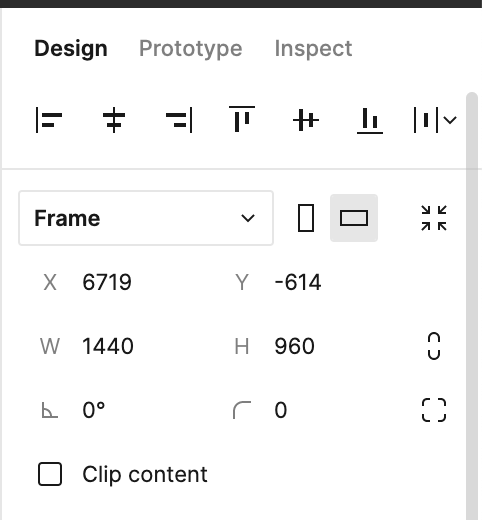Open tidy up distribute icon

click(426, 120)
